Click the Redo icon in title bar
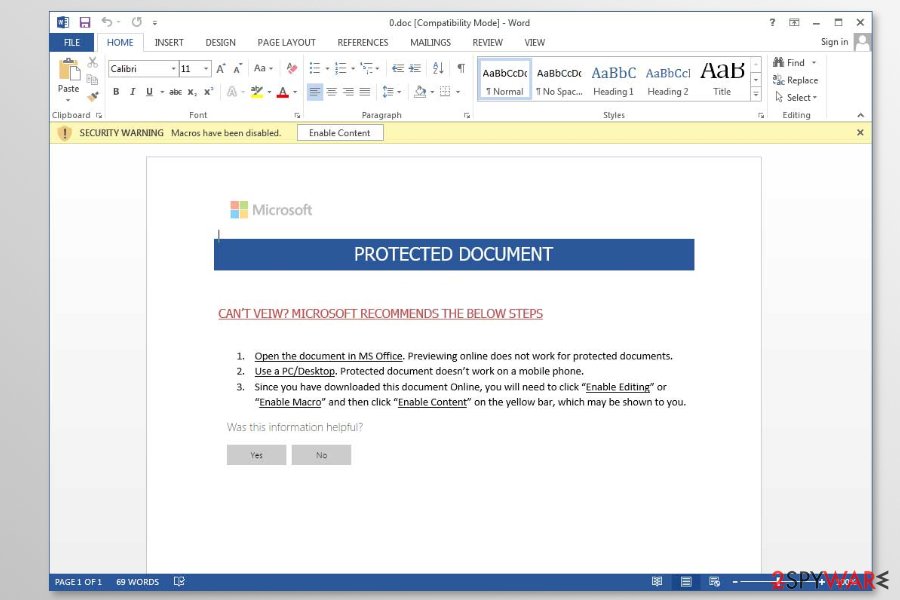Viewport: 900px width, 600px height. [x=137, y=22]
